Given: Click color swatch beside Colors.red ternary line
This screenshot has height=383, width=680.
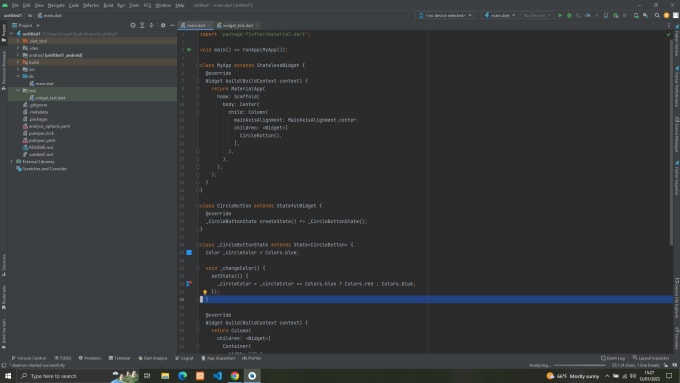Looking at the screenshot, I should [x=189, y=284].
